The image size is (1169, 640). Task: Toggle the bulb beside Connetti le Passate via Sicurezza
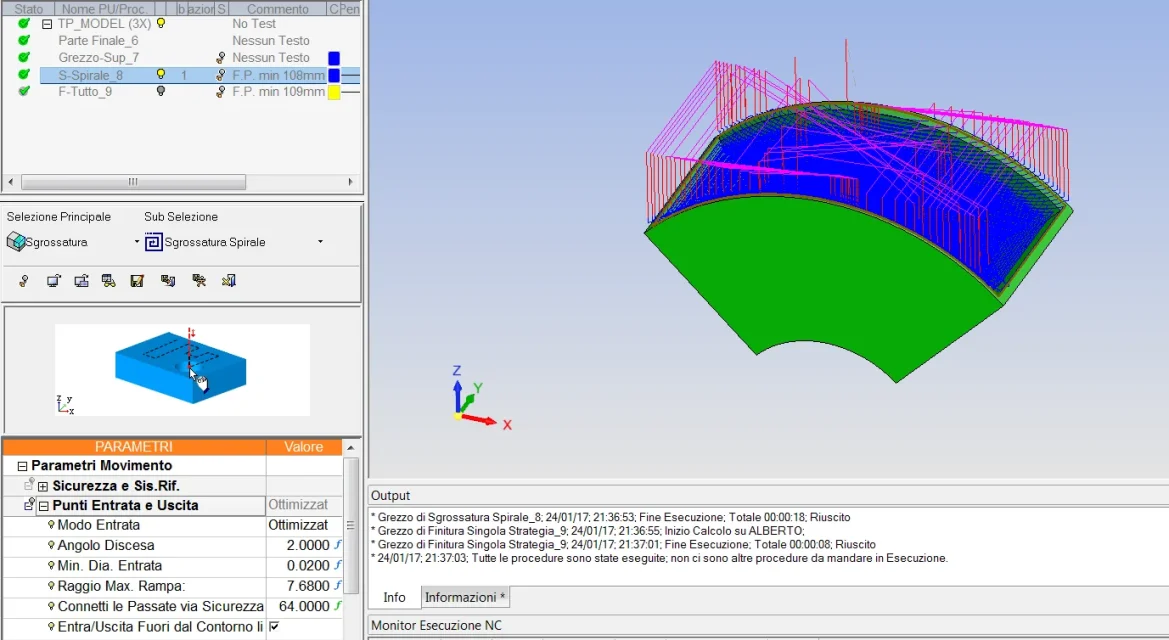pos(51,606)
